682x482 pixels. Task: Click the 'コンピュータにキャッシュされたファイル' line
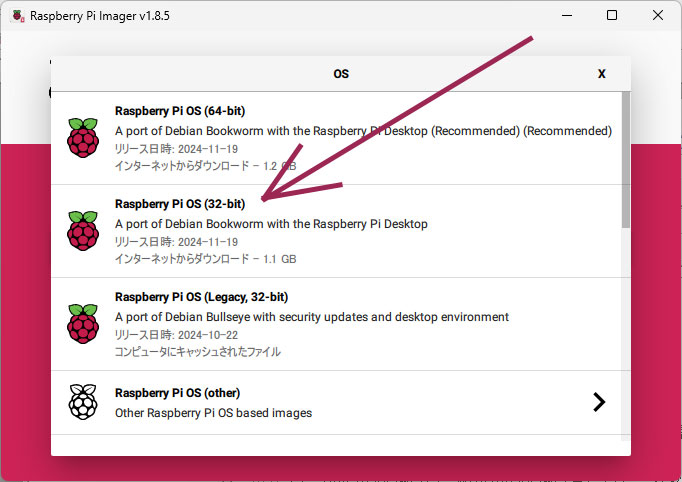pos(198,352)
